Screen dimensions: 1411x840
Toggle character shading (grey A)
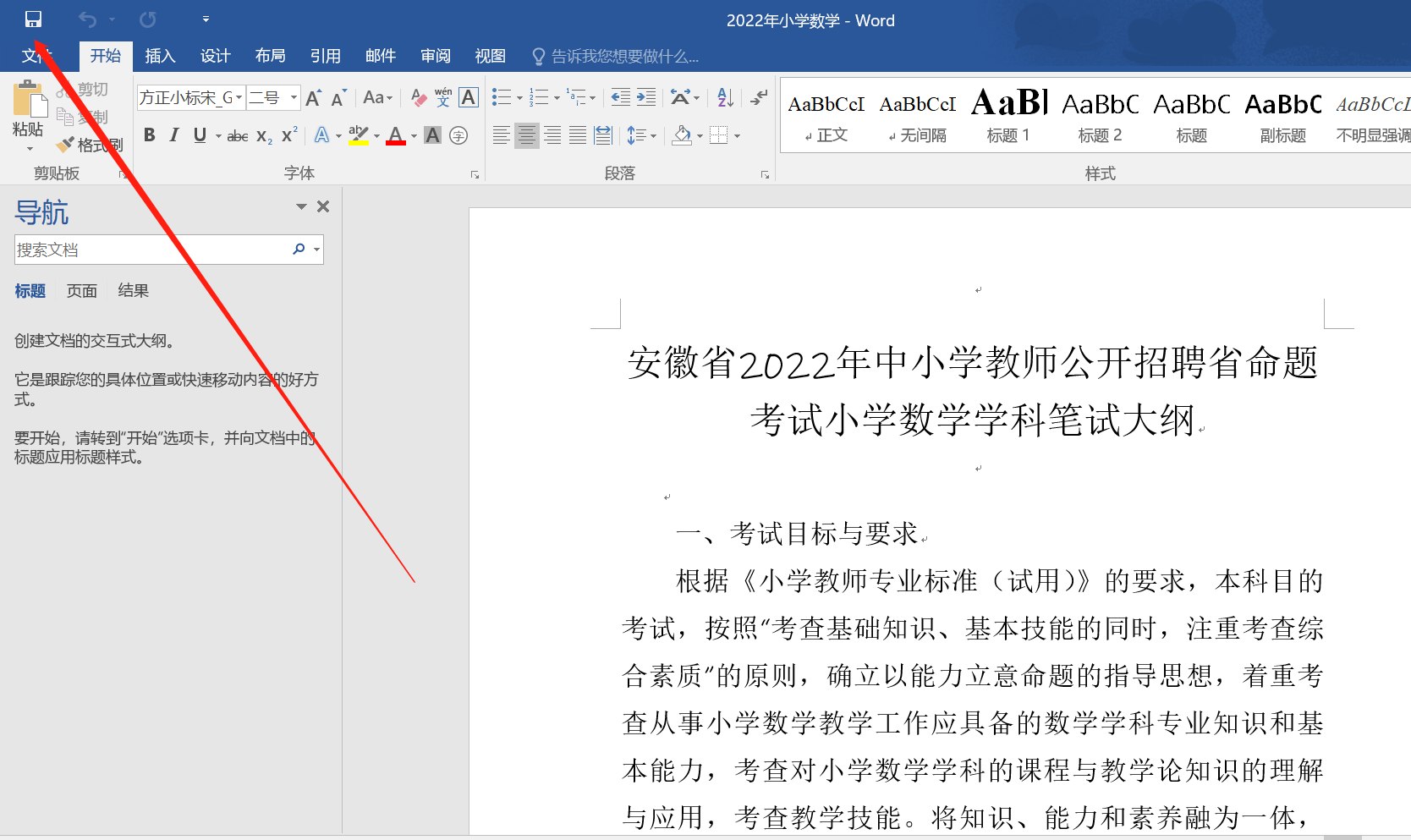pyautogui.click(x=432, y=135)
